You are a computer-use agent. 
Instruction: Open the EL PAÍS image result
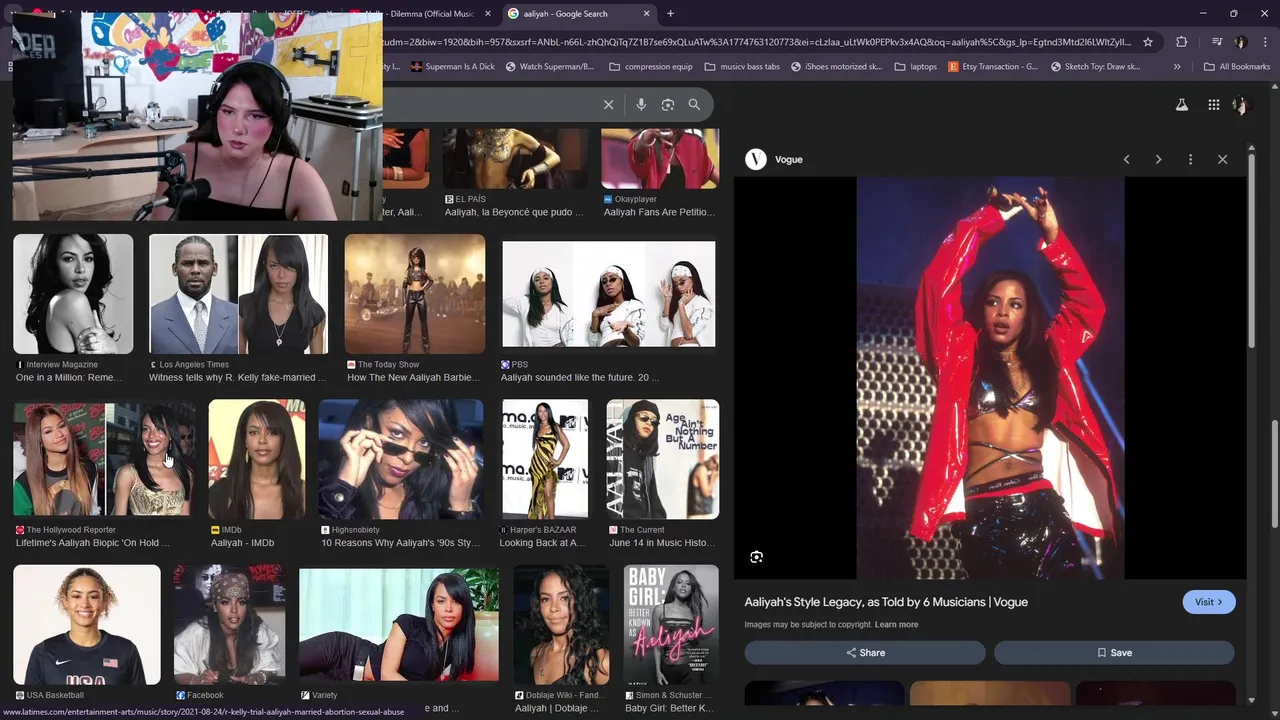514,160
